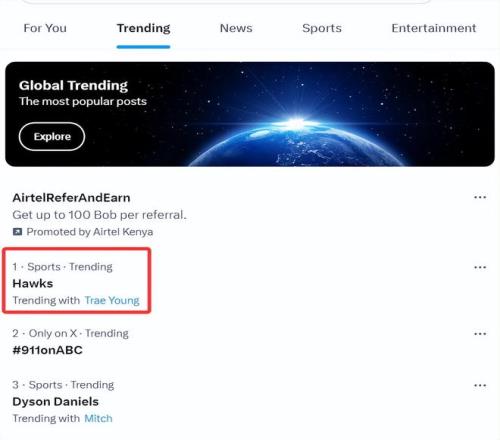This screenshot has width=500, height=440.
Task: Click the promoted arrow icon beside Airtel Kenya
Action: [17, 232]
